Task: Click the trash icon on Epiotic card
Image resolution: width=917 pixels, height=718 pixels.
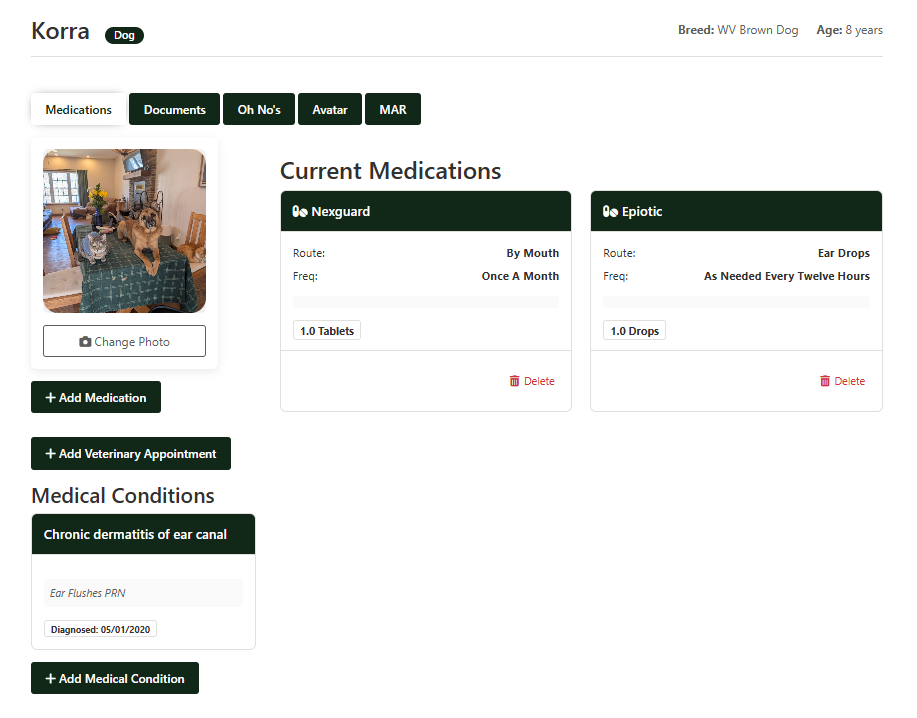Action: pyautogui.click(x=825, y=381)
